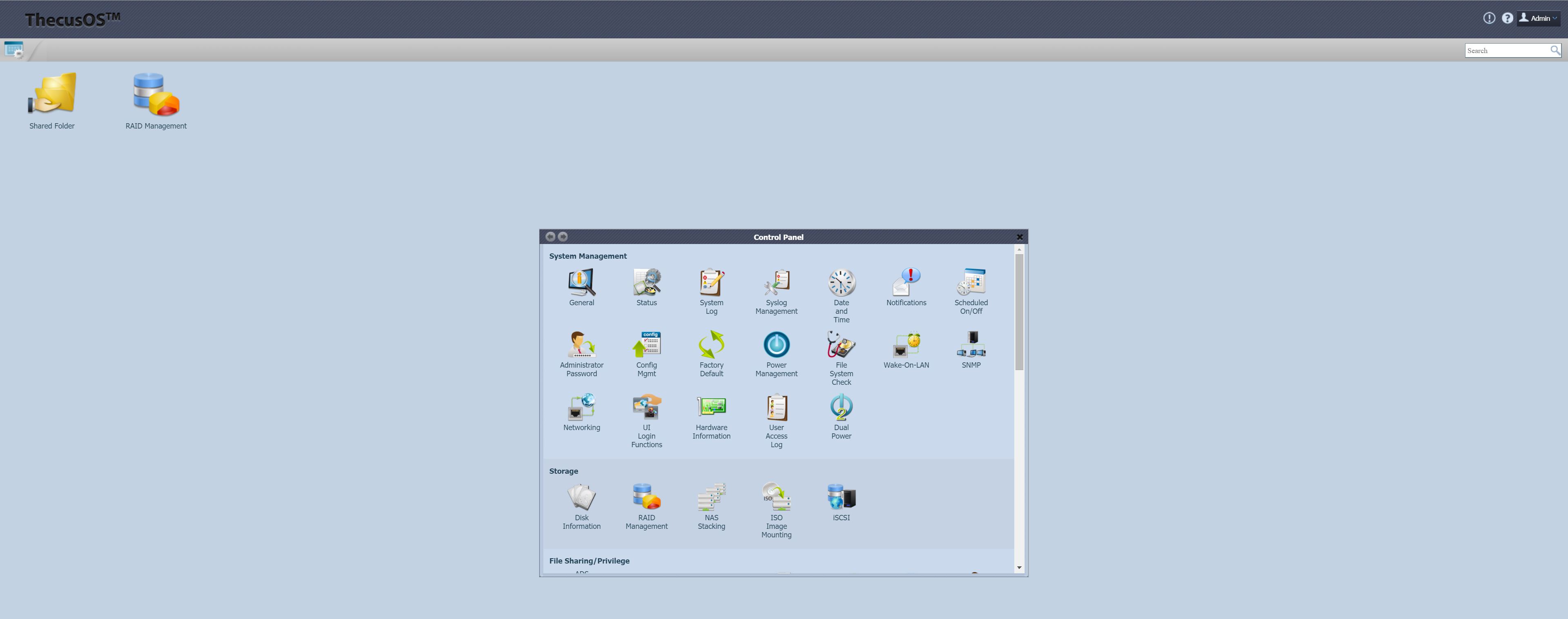Click the Control Panel back arrow
This screenshot has height=619, width=1568.
pos(550,237)
